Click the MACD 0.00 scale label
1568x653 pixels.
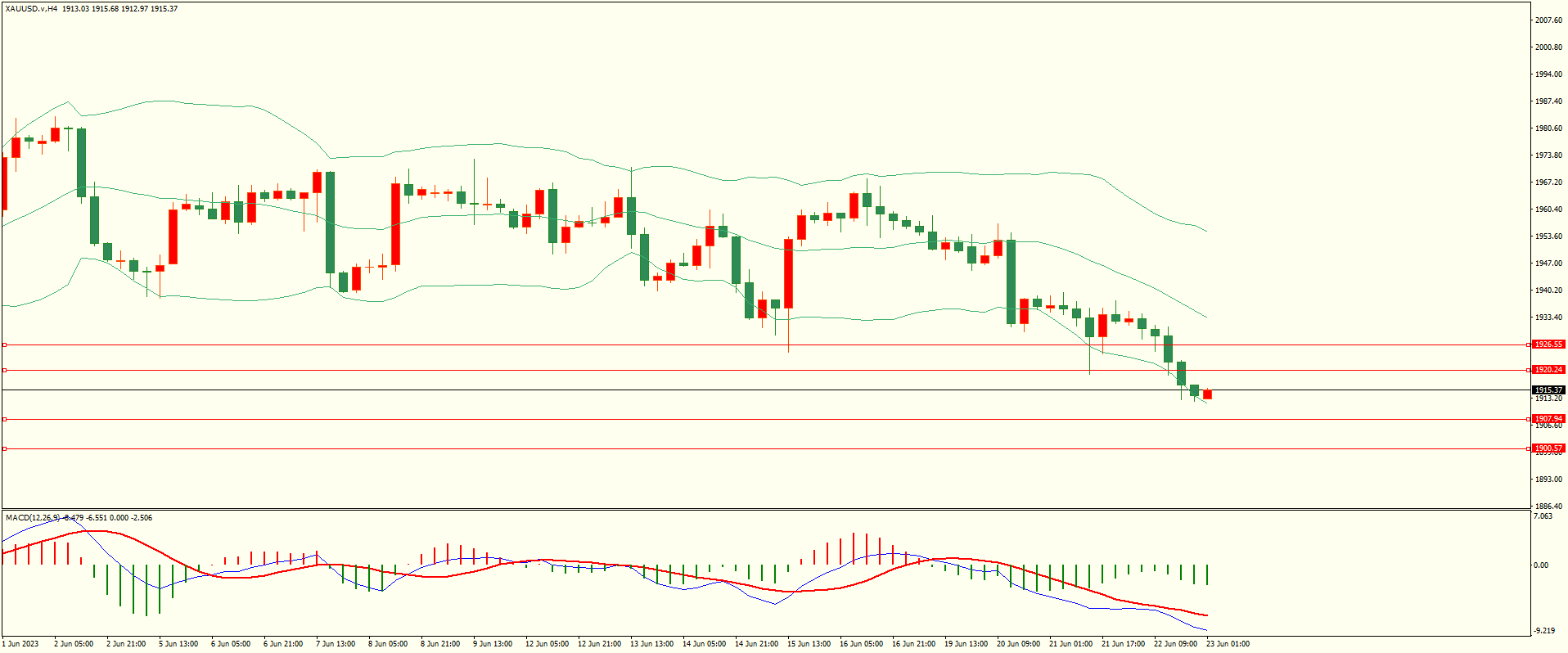click(x=1541, y=565)
